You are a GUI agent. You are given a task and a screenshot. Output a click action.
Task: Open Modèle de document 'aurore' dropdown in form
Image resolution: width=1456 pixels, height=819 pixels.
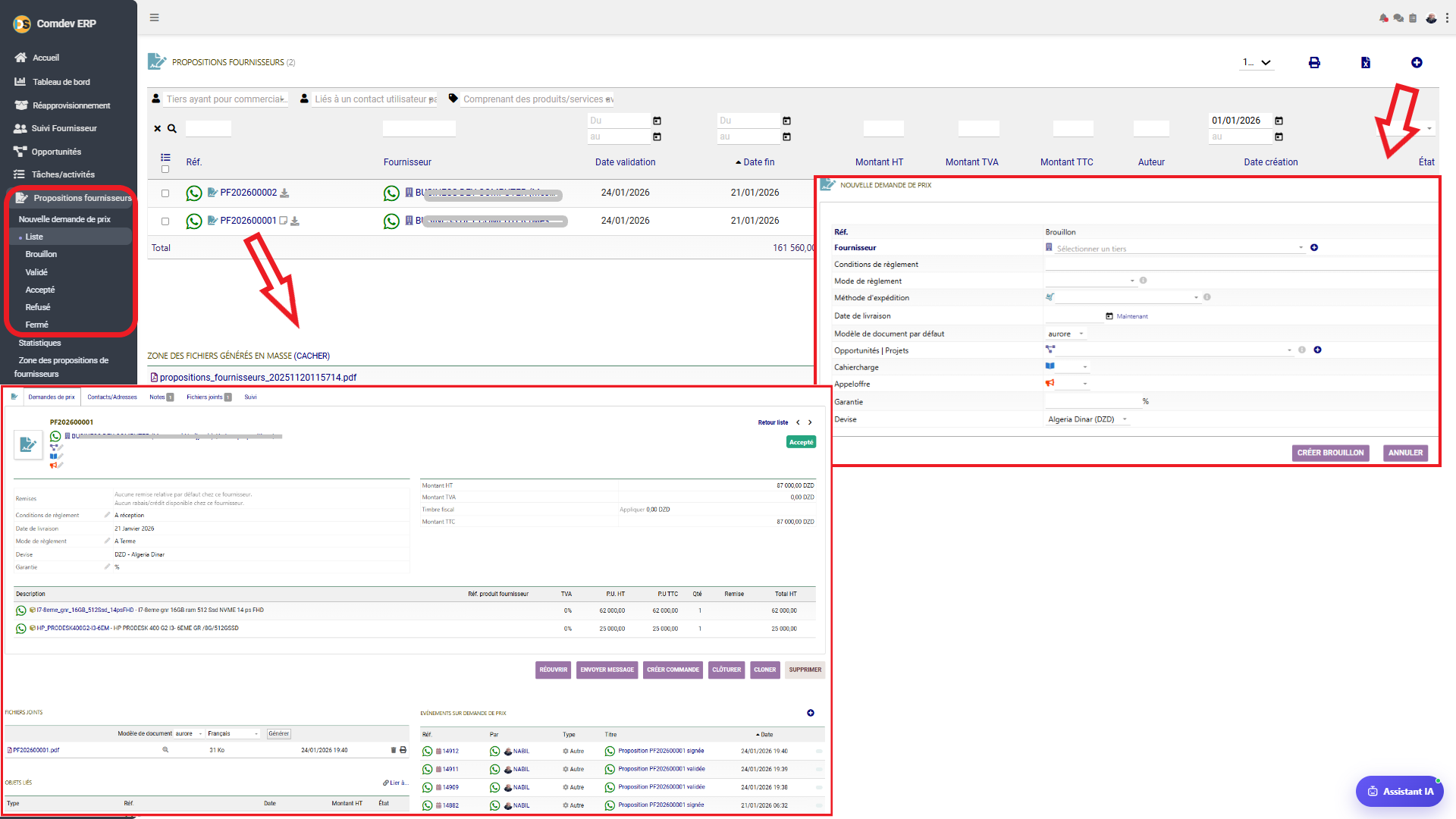point(1065,334)
